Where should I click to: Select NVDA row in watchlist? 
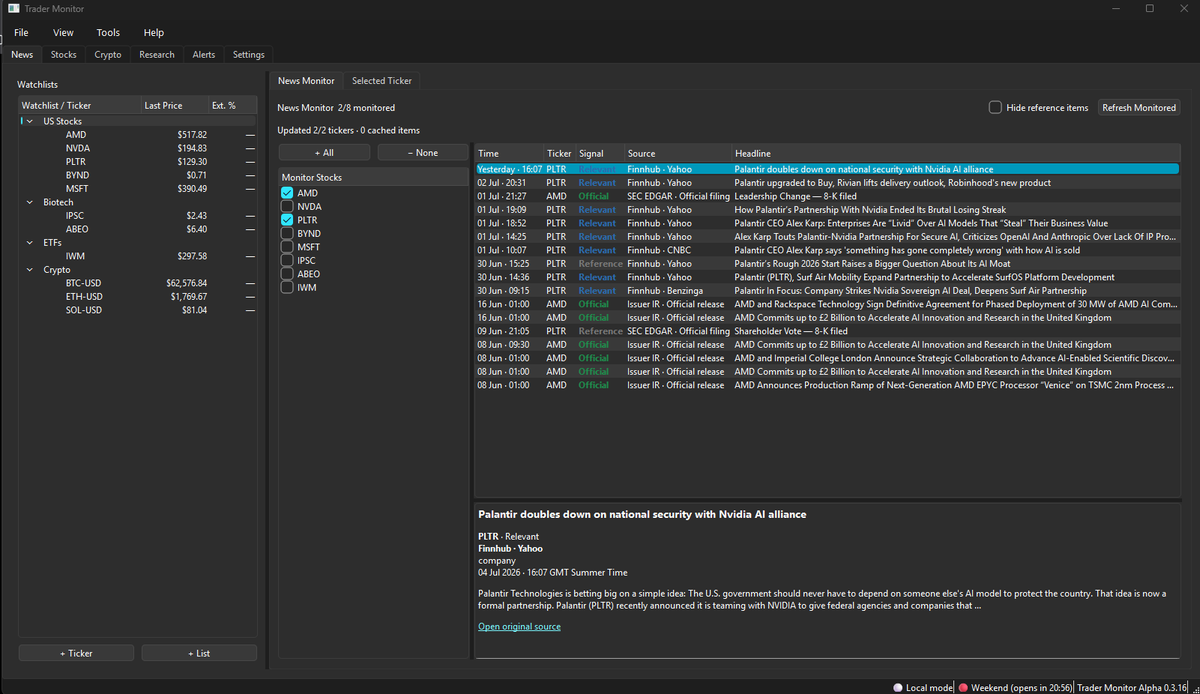point(138,148)
